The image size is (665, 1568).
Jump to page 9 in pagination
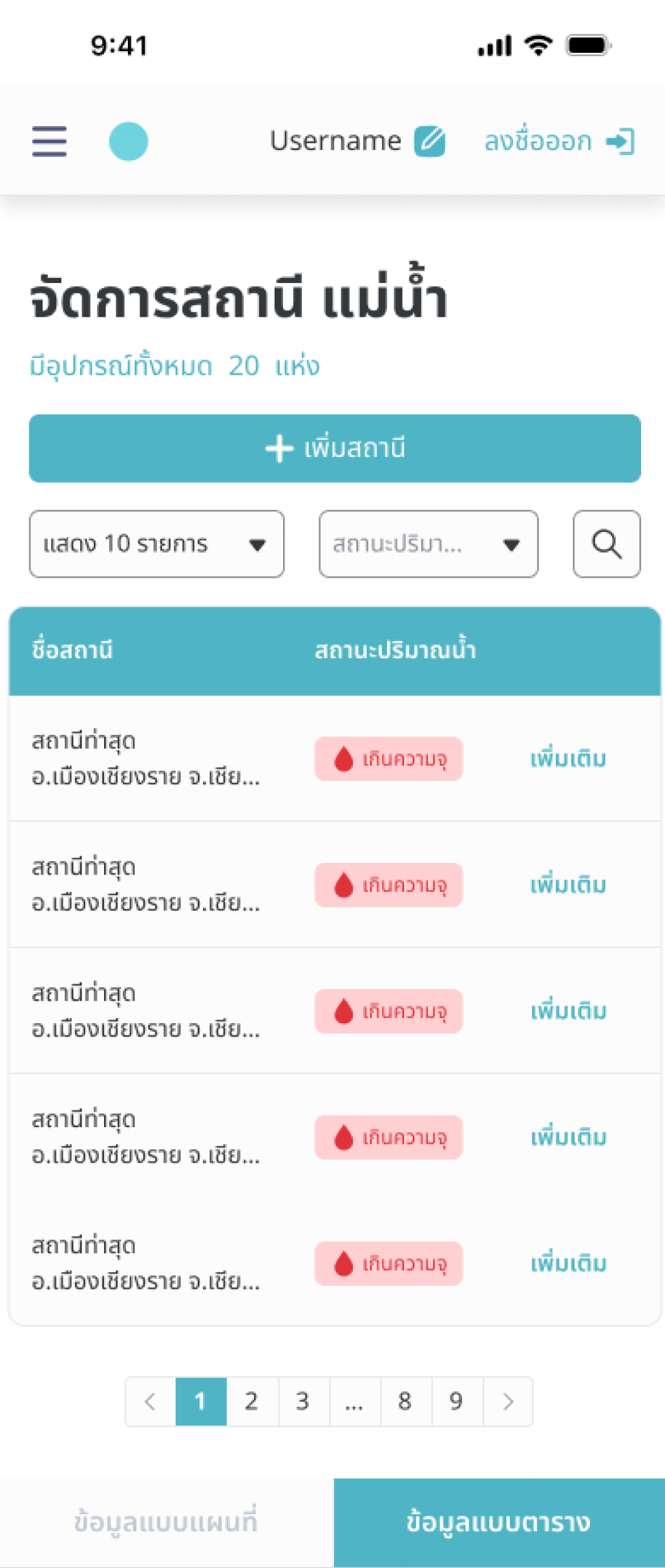[456, 1401]
